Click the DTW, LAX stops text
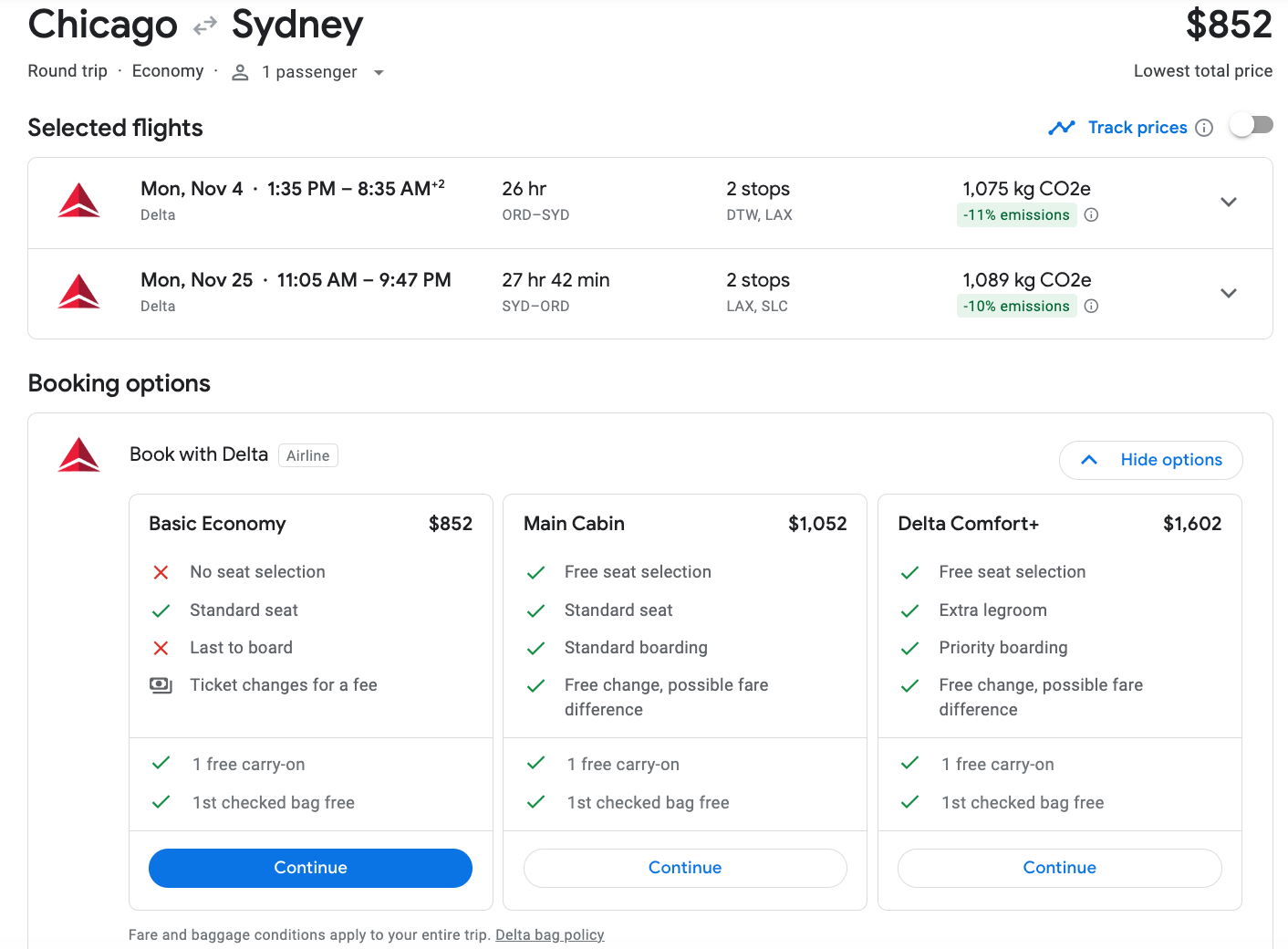 [x=759, y=215]
